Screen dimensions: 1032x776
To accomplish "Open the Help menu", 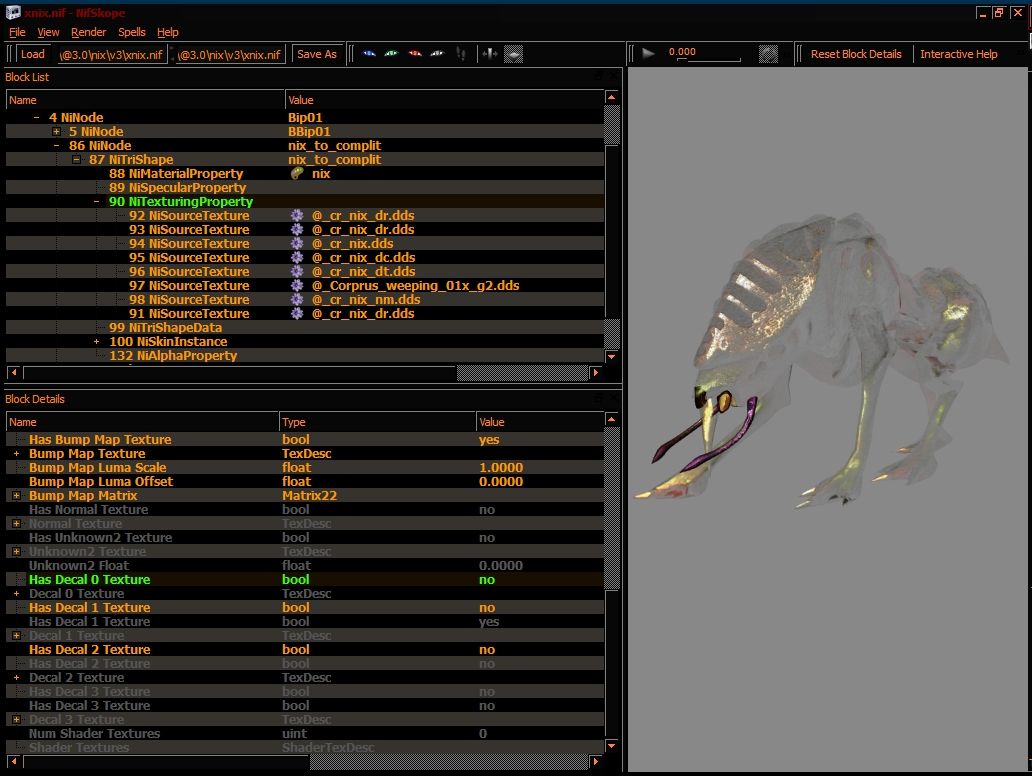I will [168, 32].
